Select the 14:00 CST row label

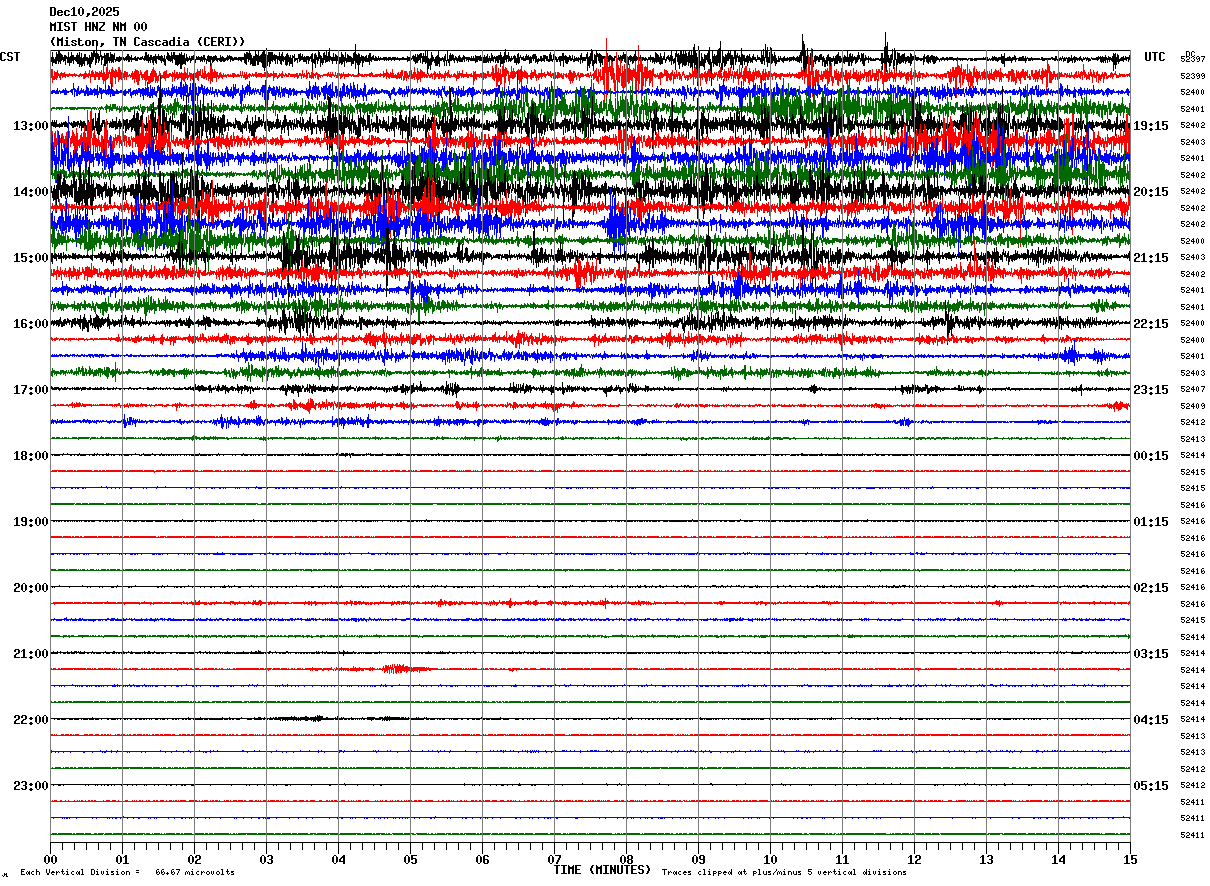pos(31,192)
